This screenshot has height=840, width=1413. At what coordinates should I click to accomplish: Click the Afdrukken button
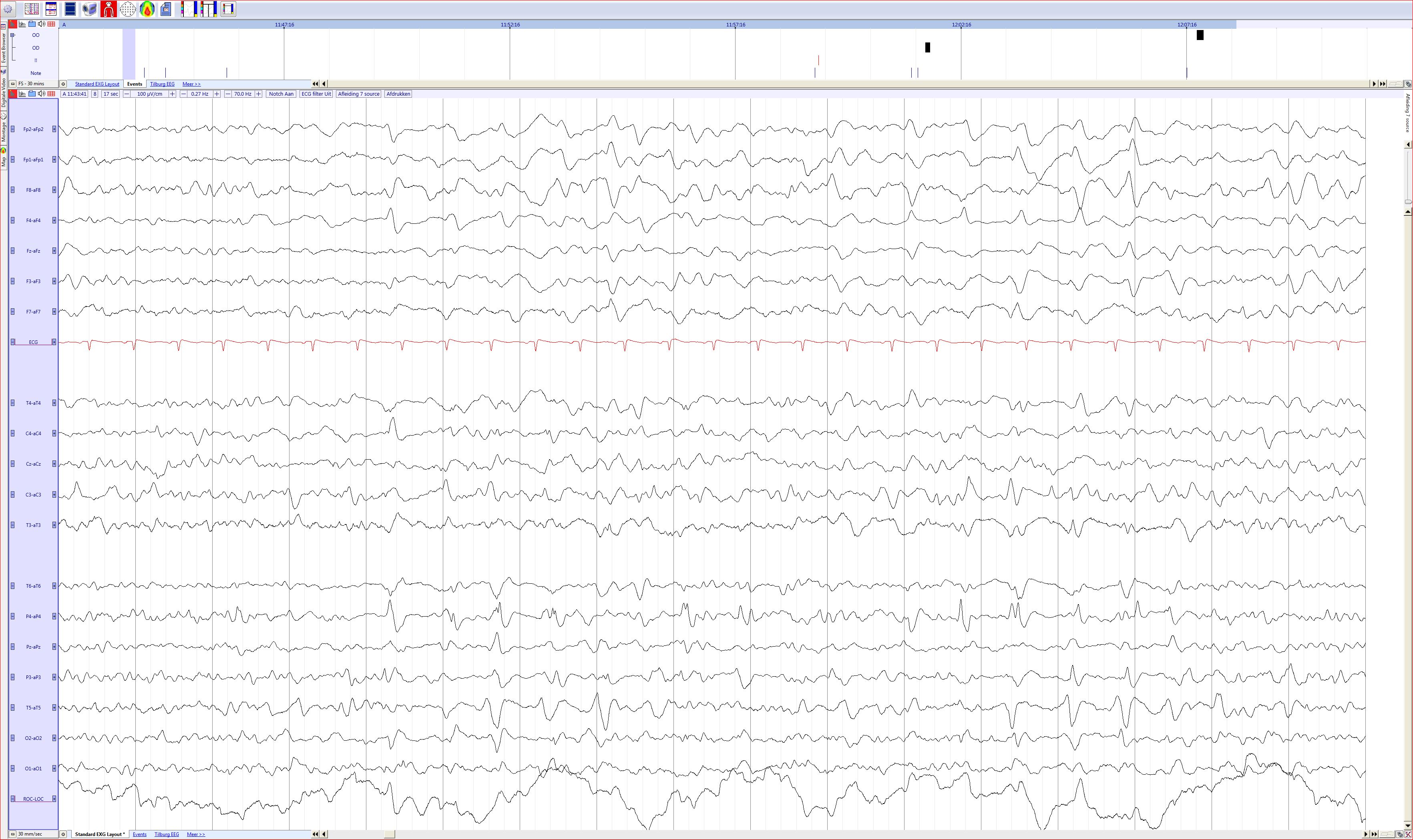pos(398,94)
